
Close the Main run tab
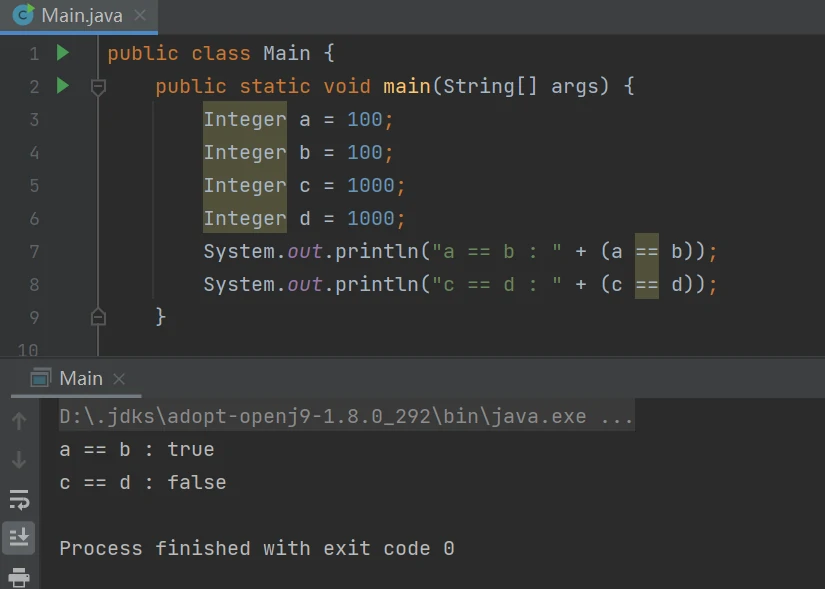119,379
